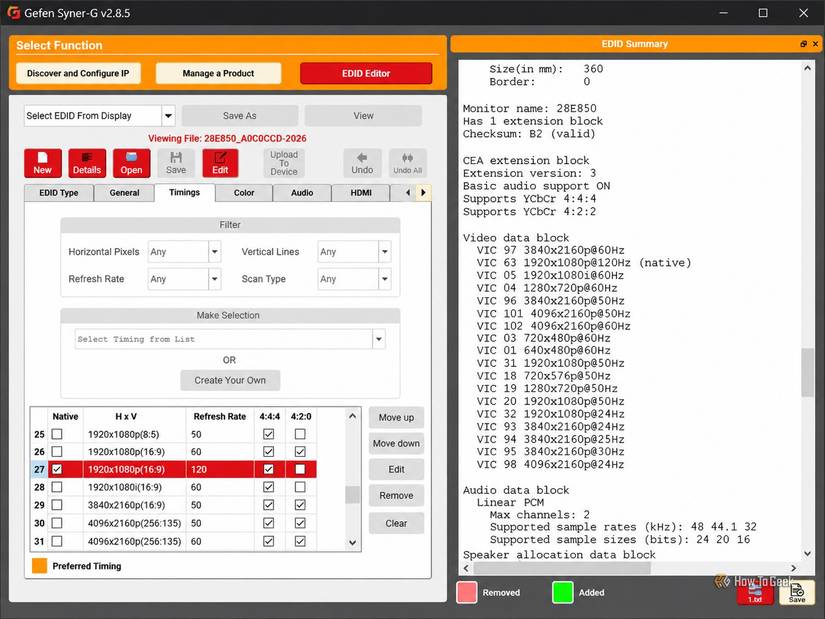Toggle 4:4:4 checkbox in row 28
The width and height of the screenshot is (825, 619).
coord(268,487)
